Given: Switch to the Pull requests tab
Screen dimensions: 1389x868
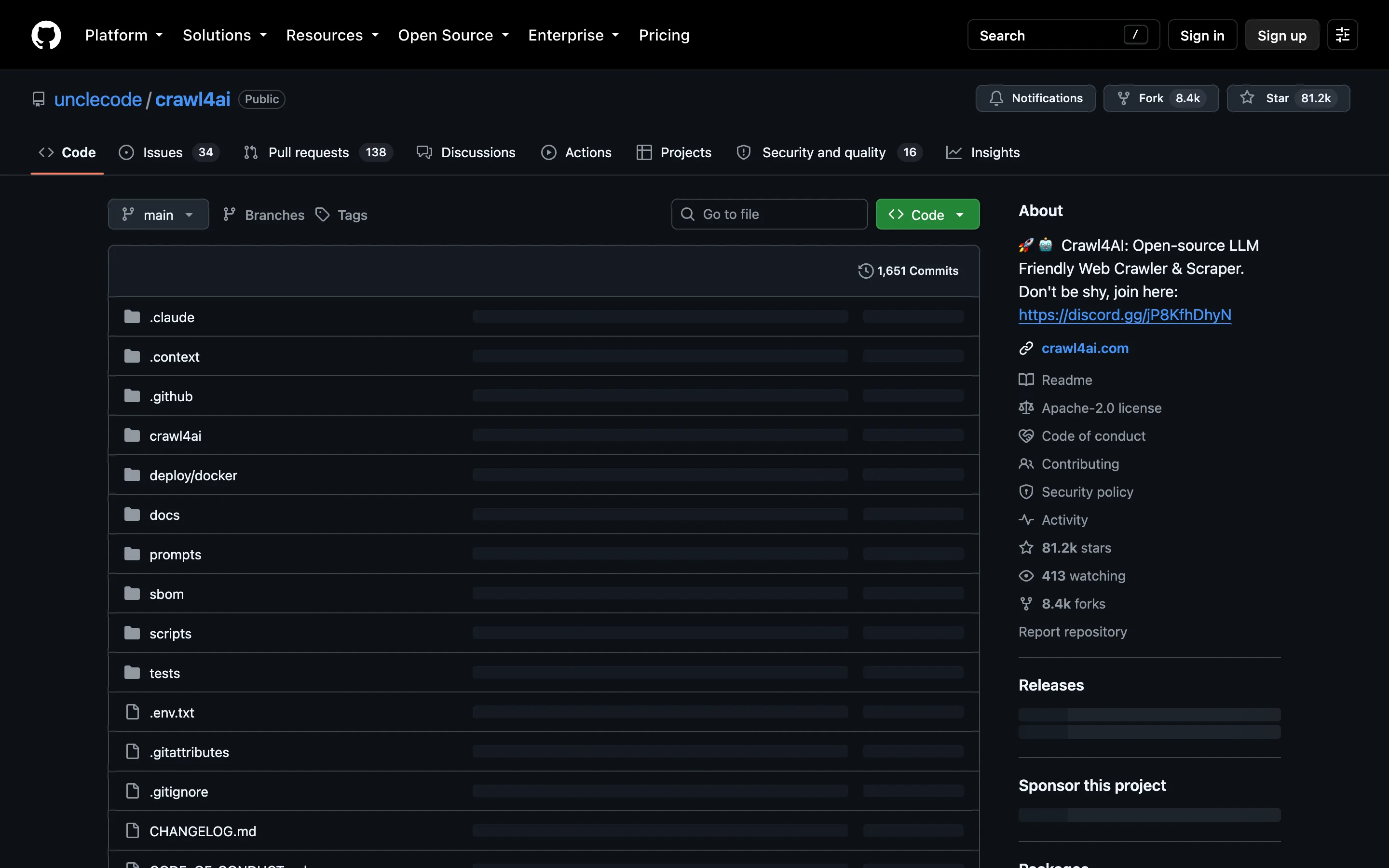Looking at the screenshot, I should (318, 153).
